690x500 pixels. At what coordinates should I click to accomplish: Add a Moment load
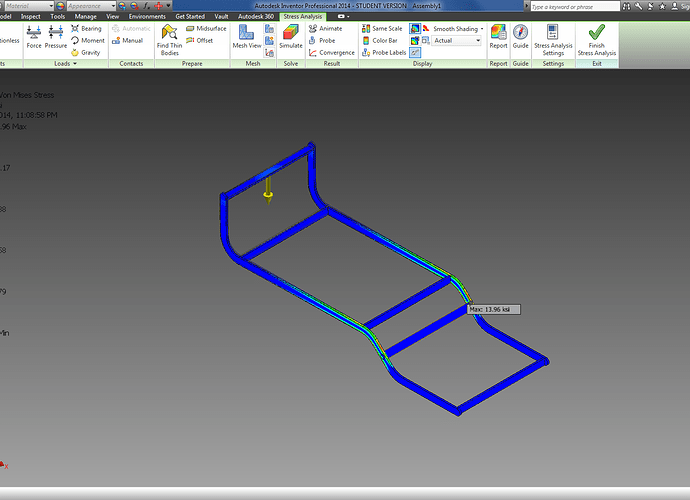88,40
